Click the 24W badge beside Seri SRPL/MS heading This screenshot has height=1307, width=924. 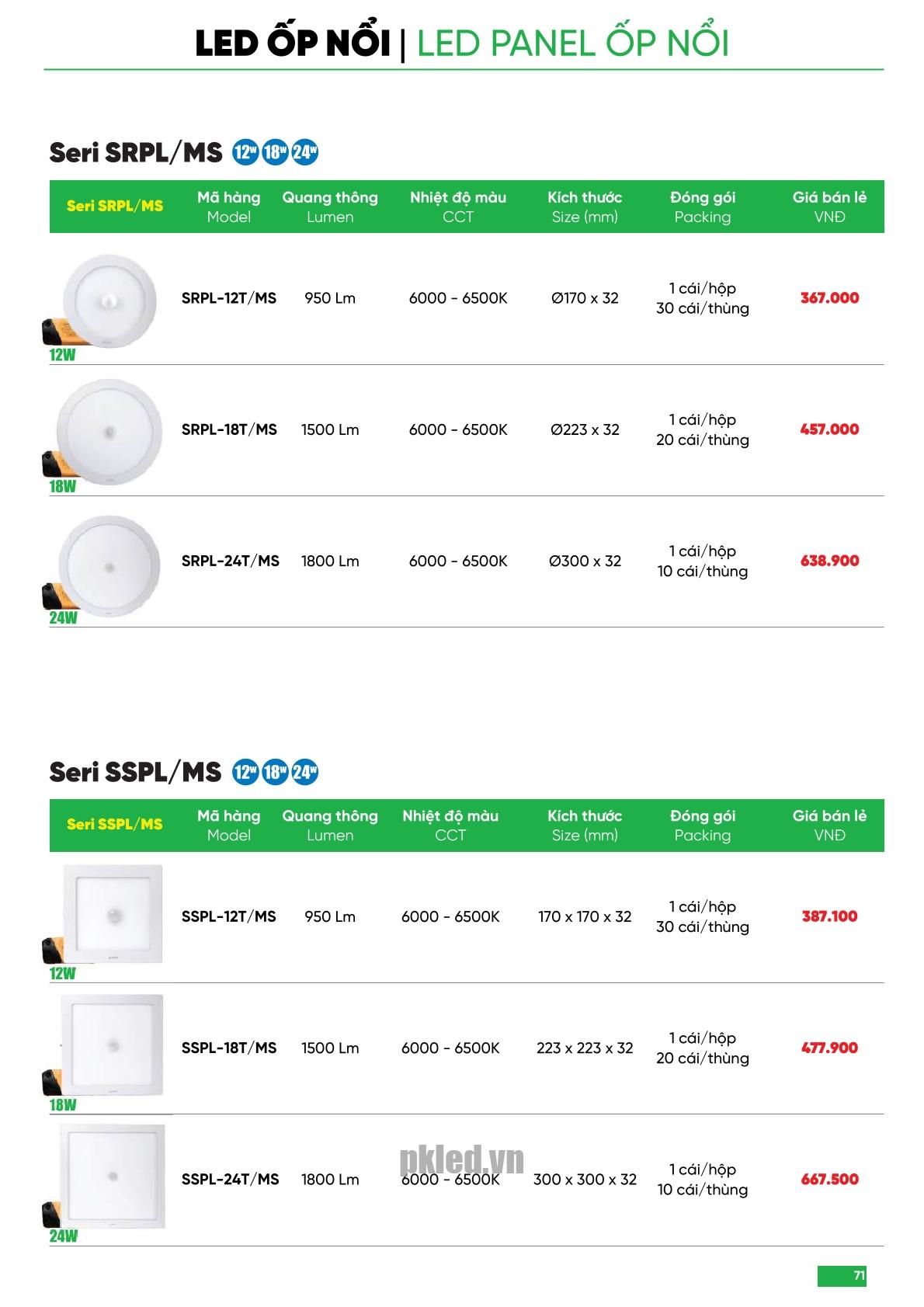coord(304,152)
